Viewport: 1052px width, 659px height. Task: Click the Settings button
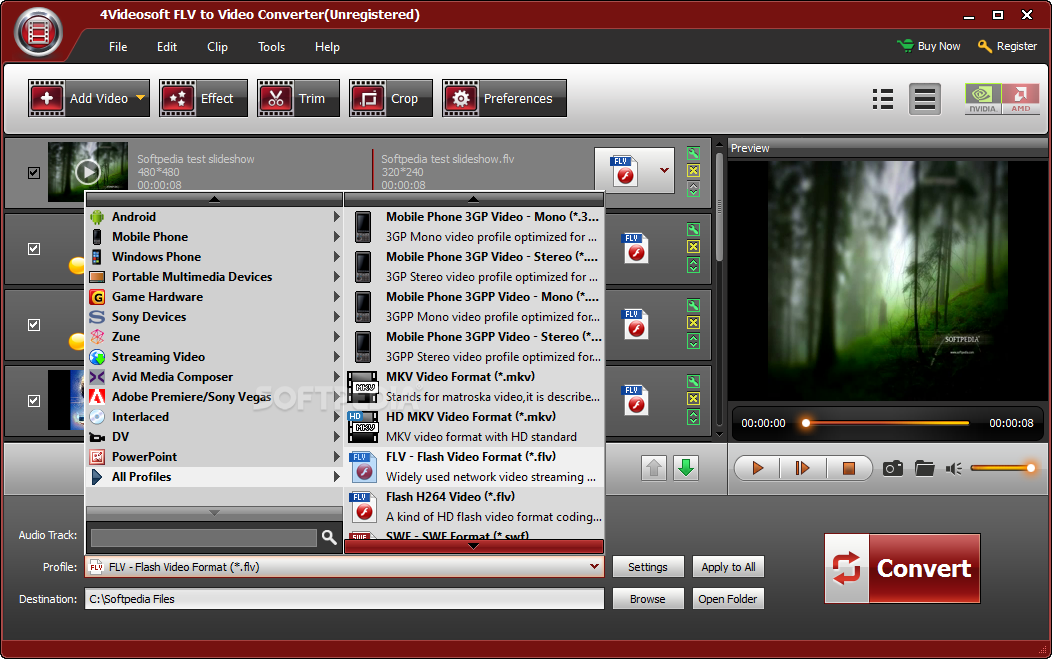click(647, 567)
